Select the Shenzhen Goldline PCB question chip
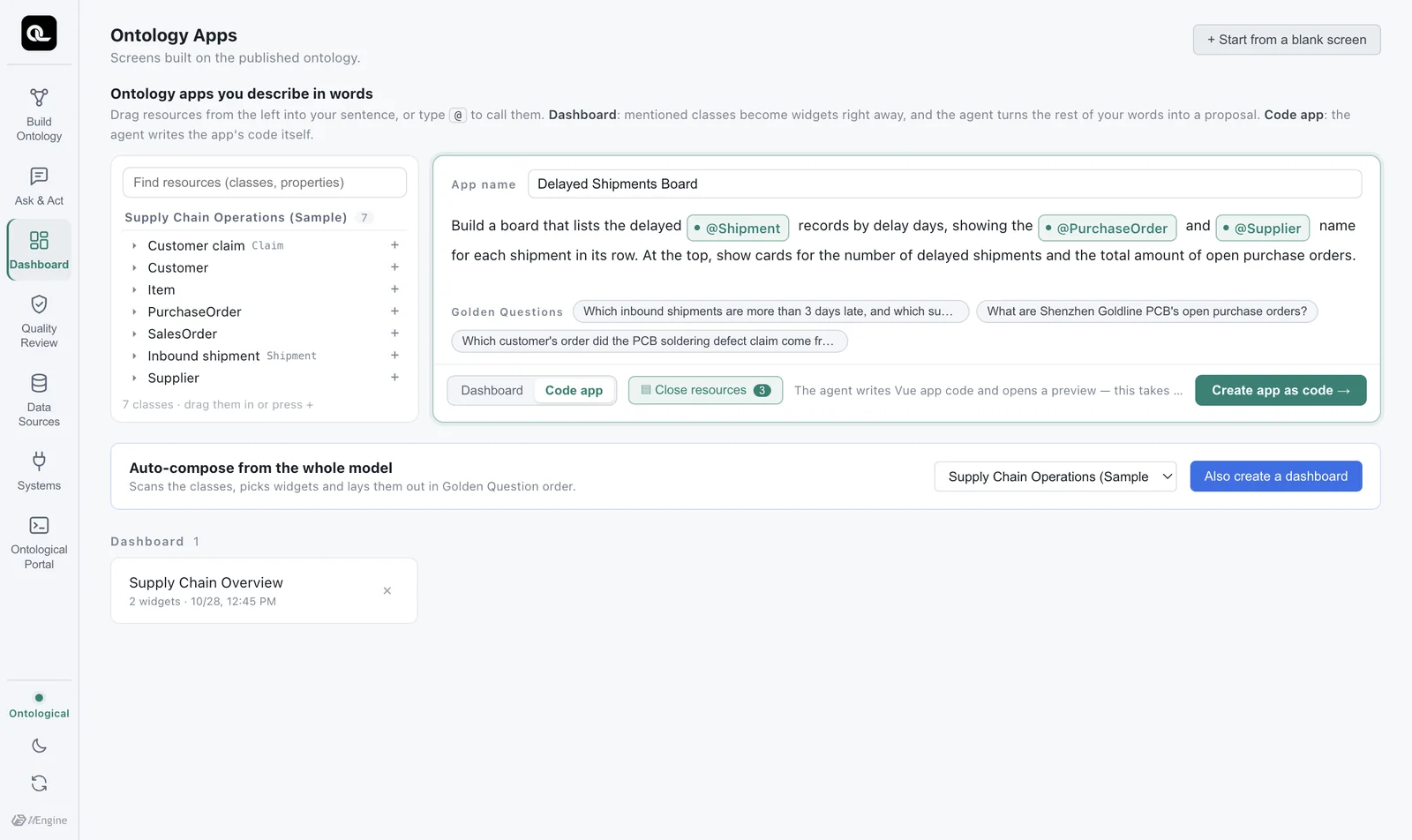This screenshot has width=1412, height=840. click(x=1146, y=311)
